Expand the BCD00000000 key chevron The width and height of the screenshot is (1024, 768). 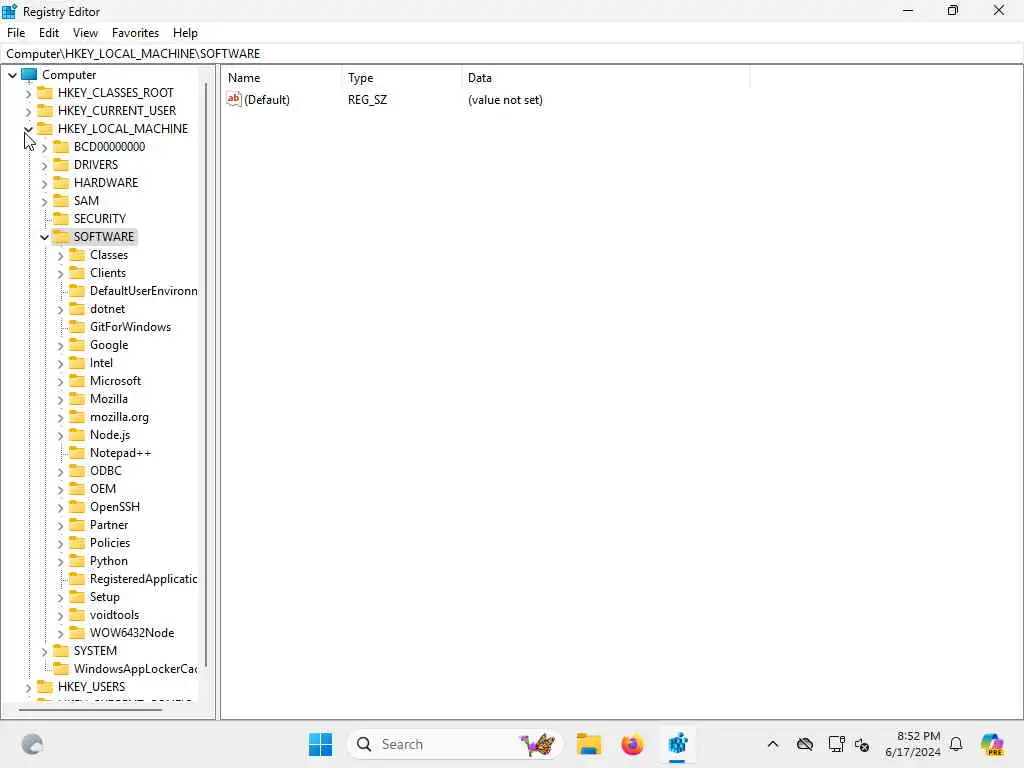44,148
